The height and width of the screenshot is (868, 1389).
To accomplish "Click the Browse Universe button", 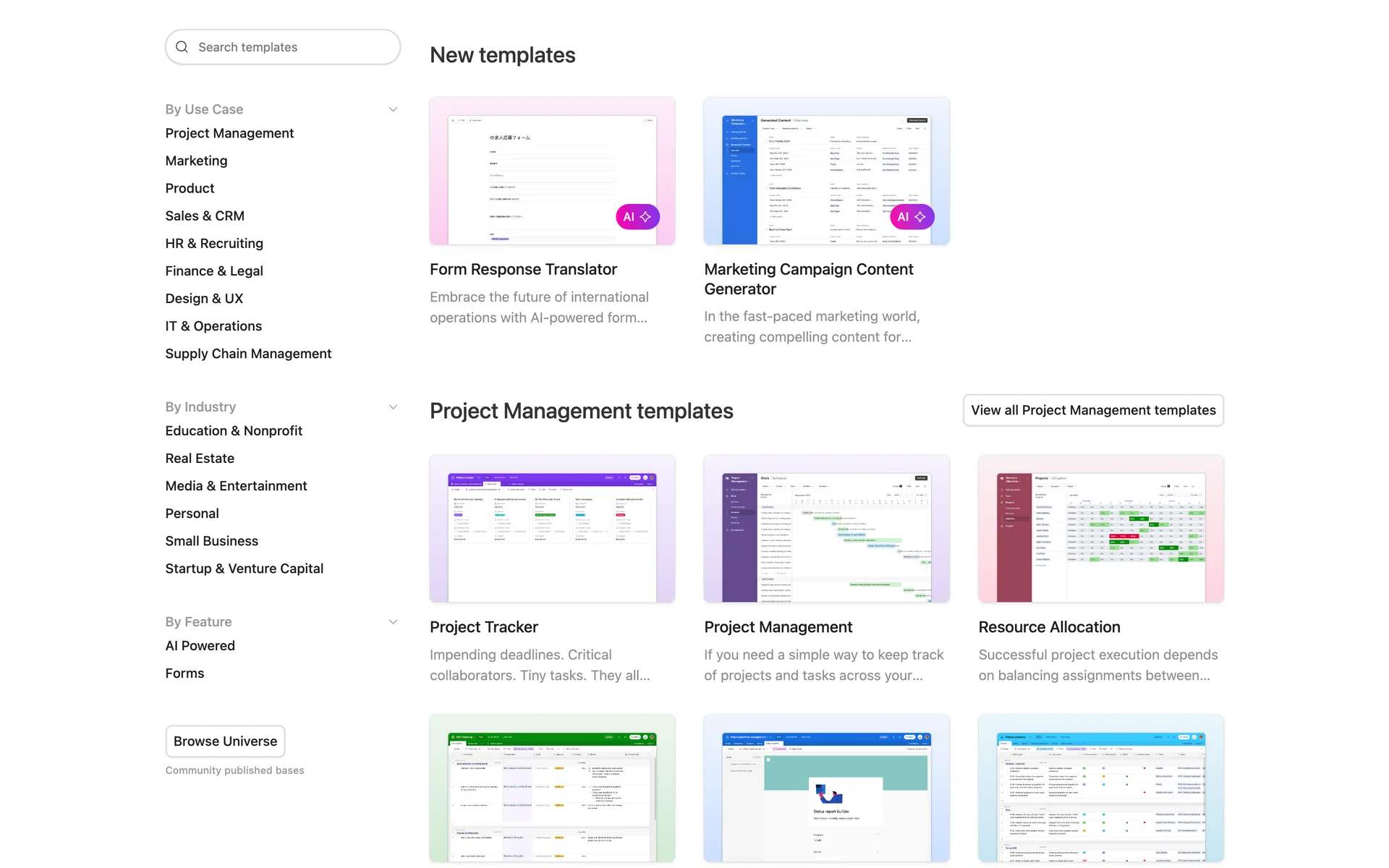I will pos(225,741).
